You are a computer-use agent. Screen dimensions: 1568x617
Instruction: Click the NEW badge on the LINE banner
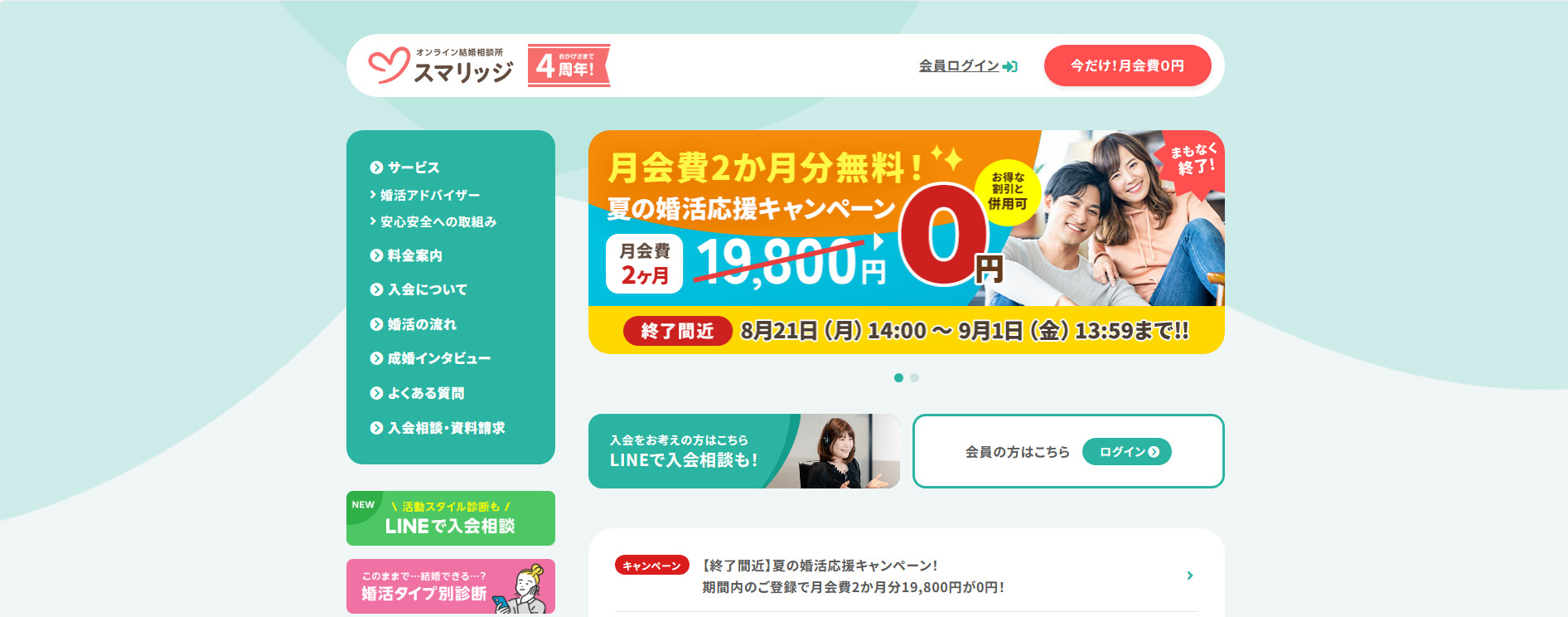363,504
